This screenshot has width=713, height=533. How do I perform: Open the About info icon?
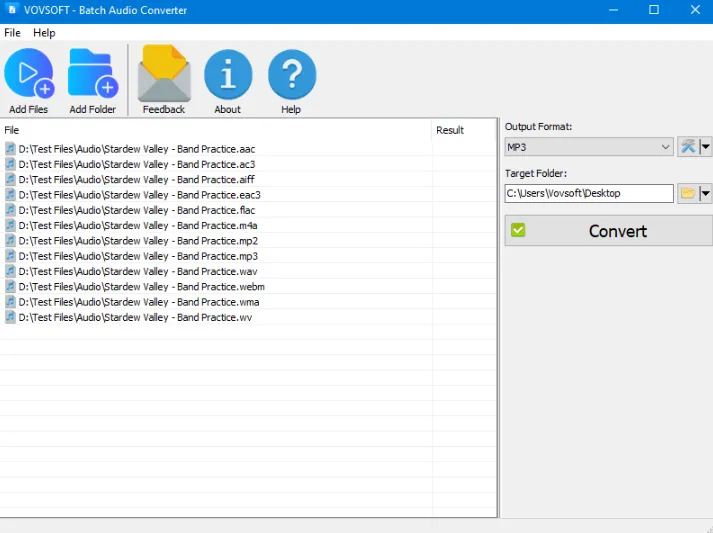[228, 75]
